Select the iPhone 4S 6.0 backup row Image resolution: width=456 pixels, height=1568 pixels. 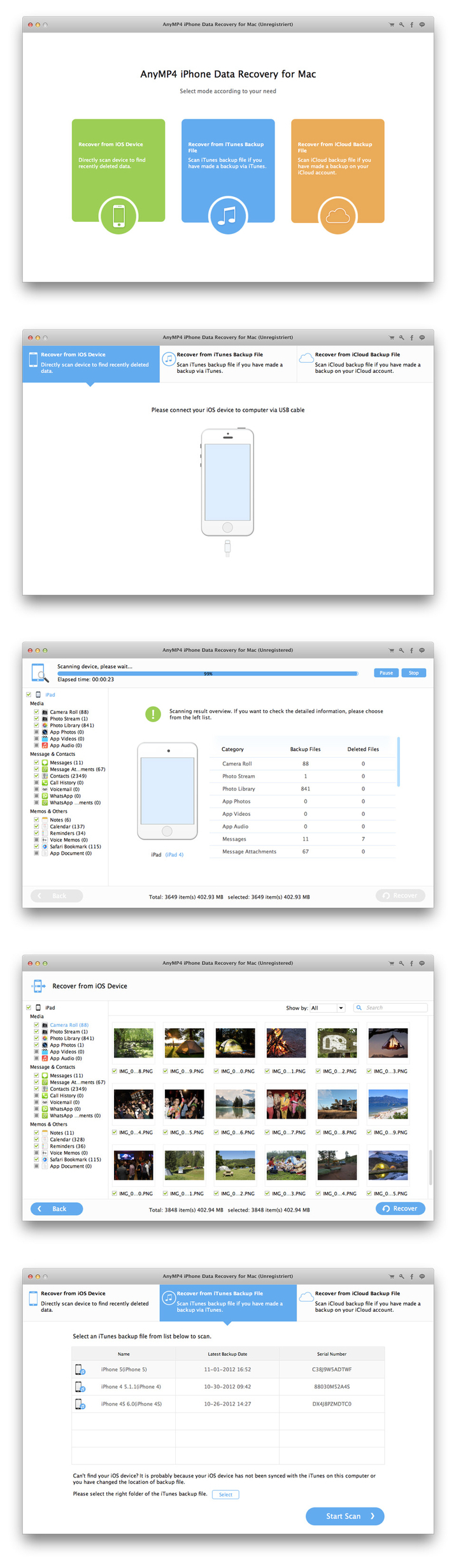pyautogui.click(x=227, y=1404)
